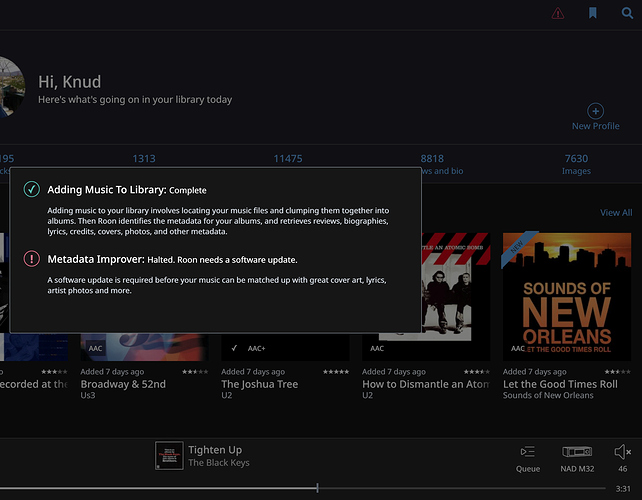Open the red warning alert icon
Image resolution: width=642 pixels, height=500 pixels.
[x=558, y=14]
